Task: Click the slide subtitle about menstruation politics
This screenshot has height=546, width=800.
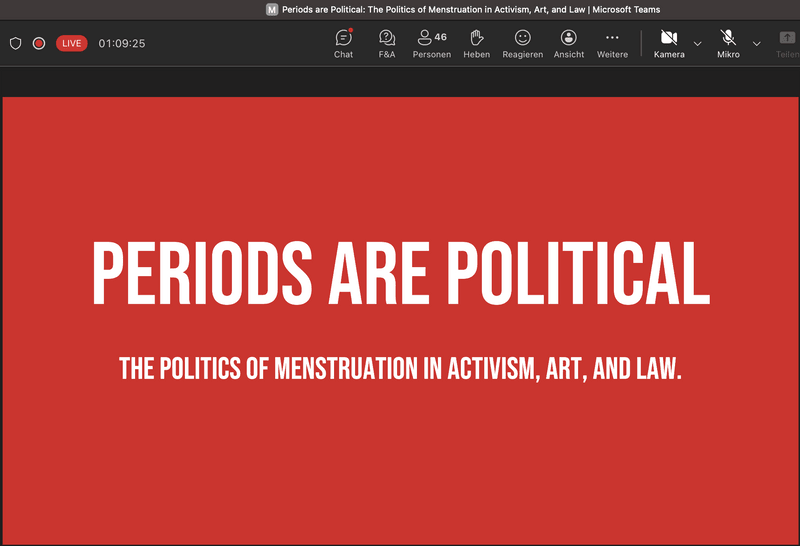Action: [400, 368]
